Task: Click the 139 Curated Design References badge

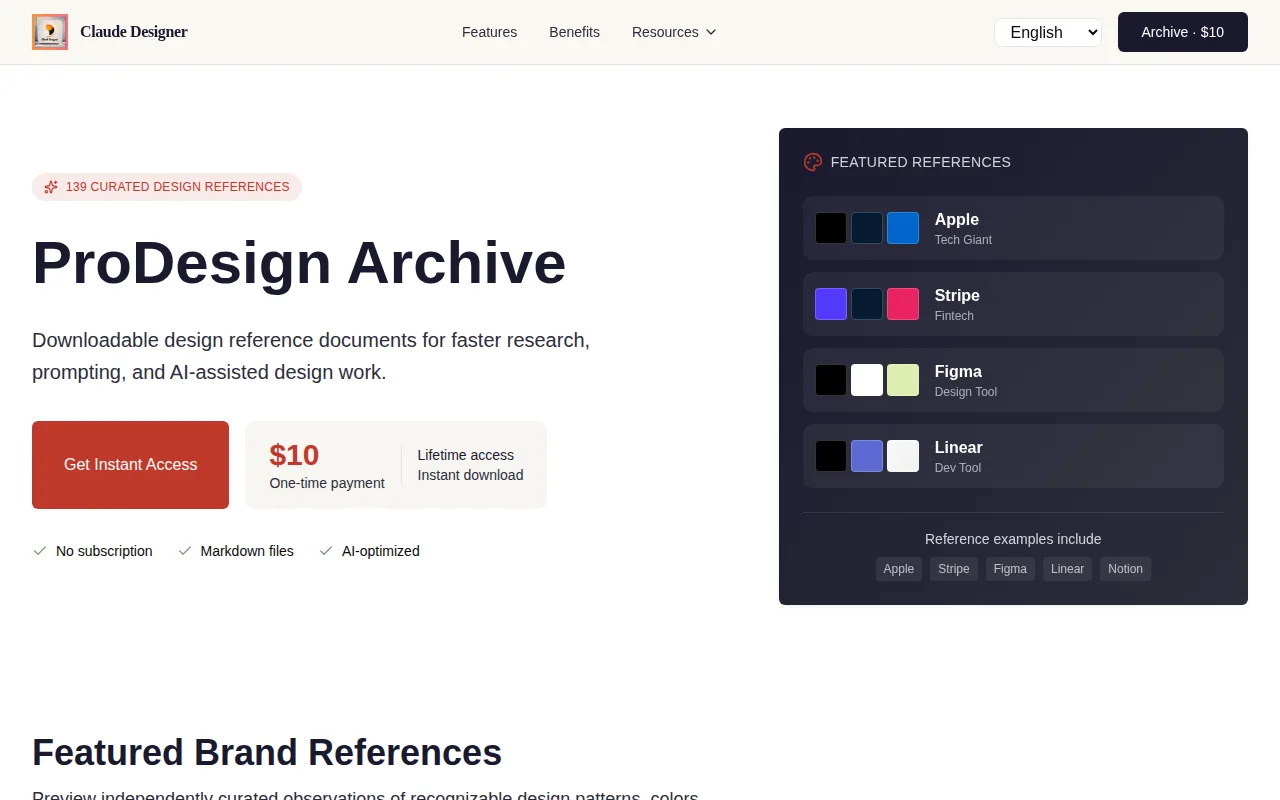Action: [167, 187]
